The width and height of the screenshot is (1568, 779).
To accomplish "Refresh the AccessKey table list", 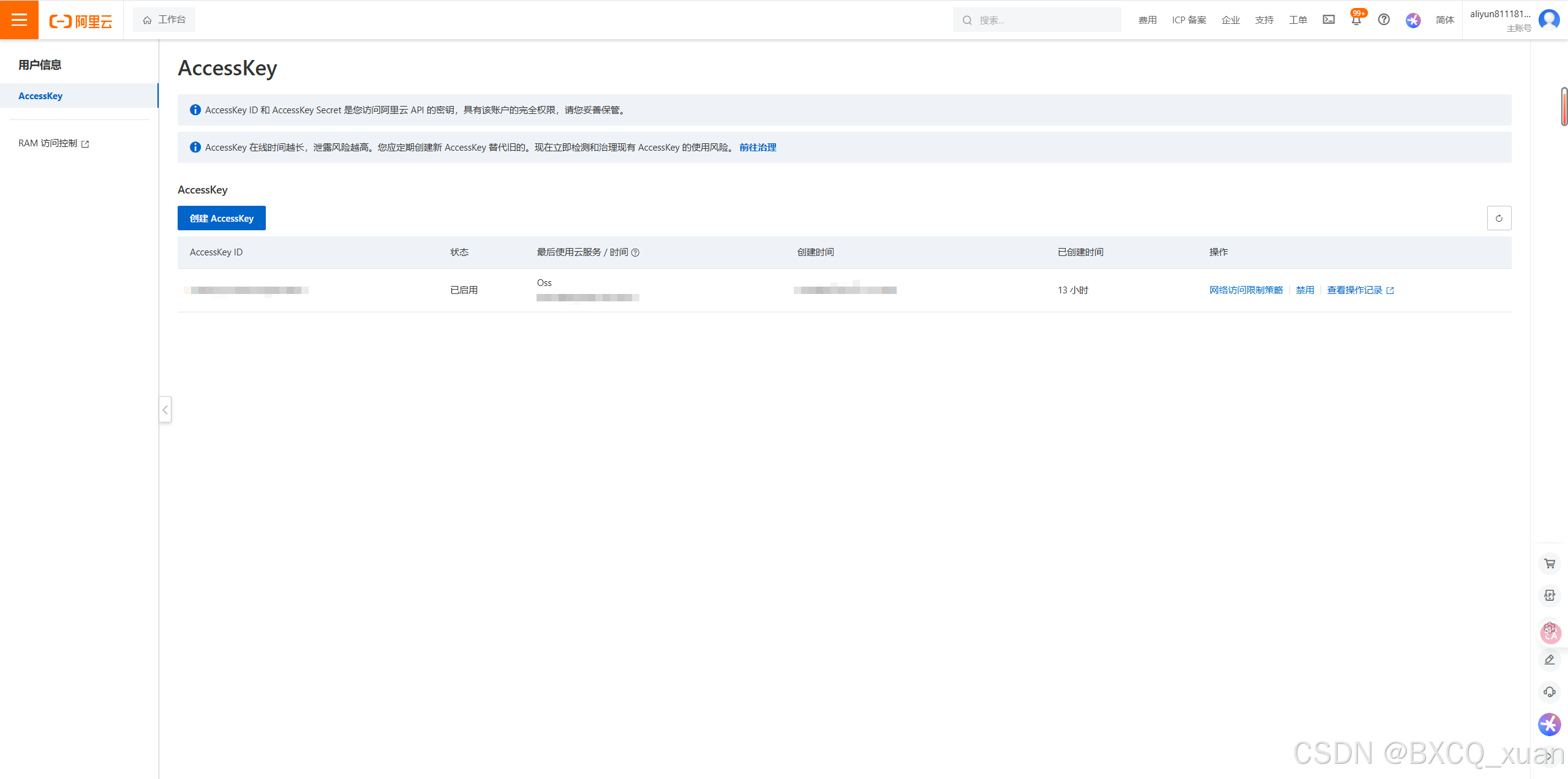I will pyautogui.click(x=1499, y=218).
